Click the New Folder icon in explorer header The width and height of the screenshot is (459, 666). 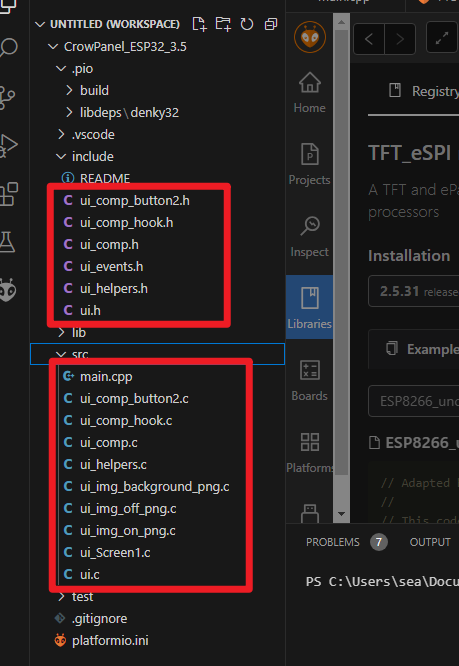click(222, 24)
